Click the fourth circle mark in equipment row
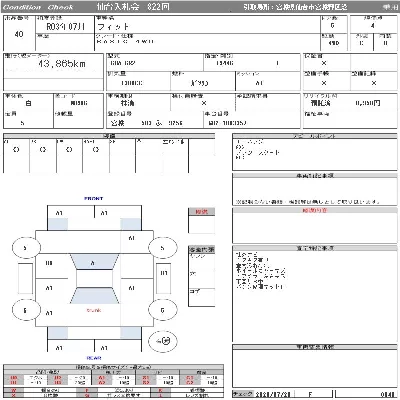 coord(96,150)
